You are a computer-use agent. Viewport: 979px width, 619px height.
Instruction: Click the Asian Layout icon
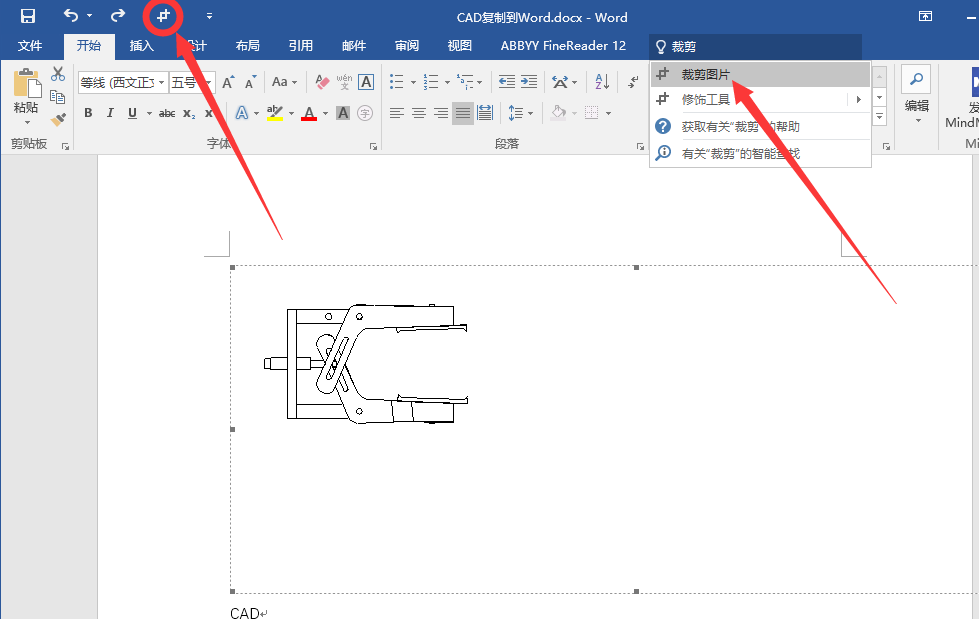[560, 82]
